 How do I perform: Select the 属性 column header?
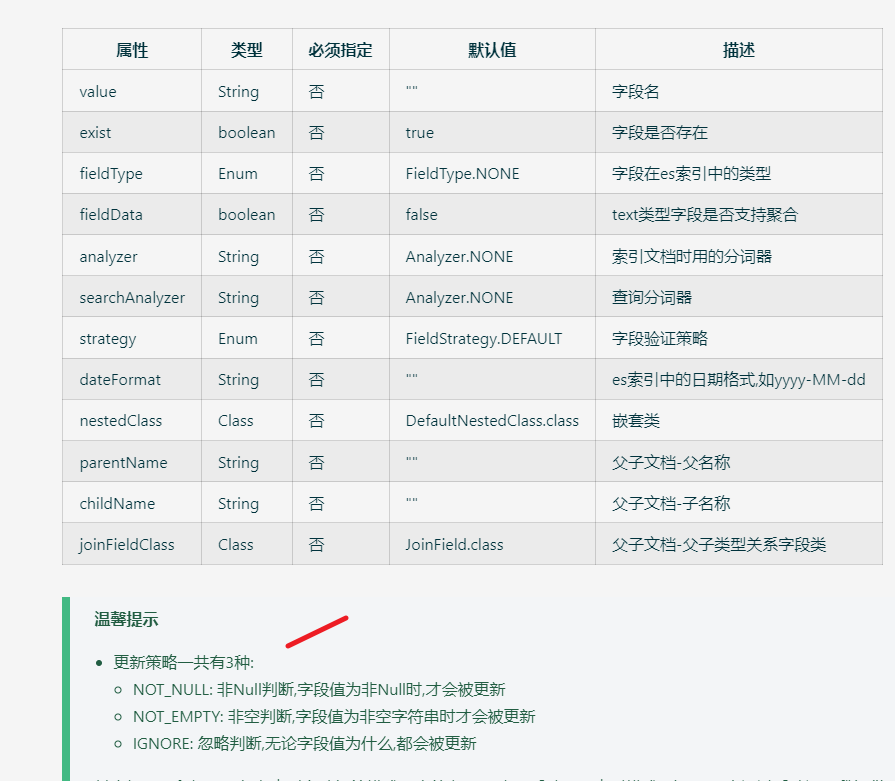click(131, 49)
